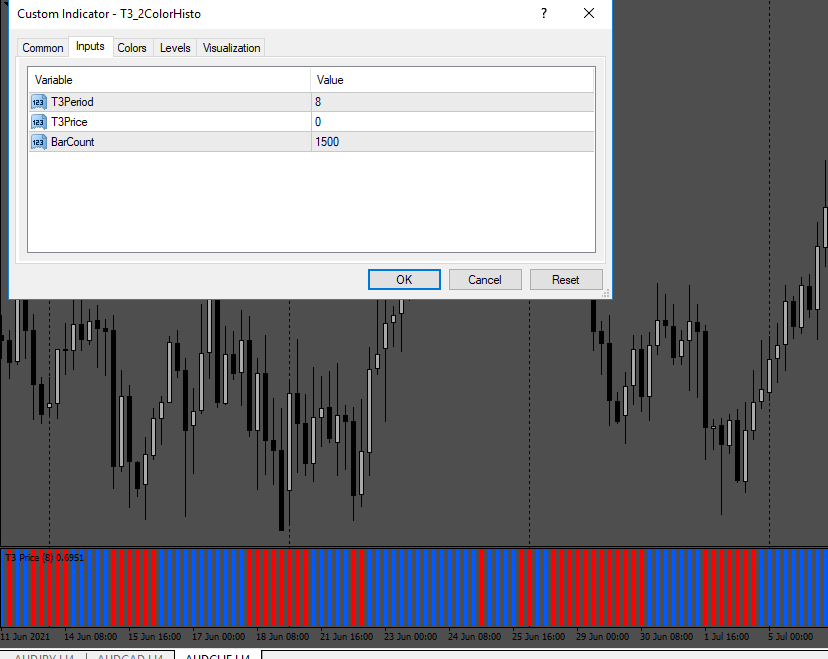Go to the Levels tab
828x659 pixels.
(175, 48)
